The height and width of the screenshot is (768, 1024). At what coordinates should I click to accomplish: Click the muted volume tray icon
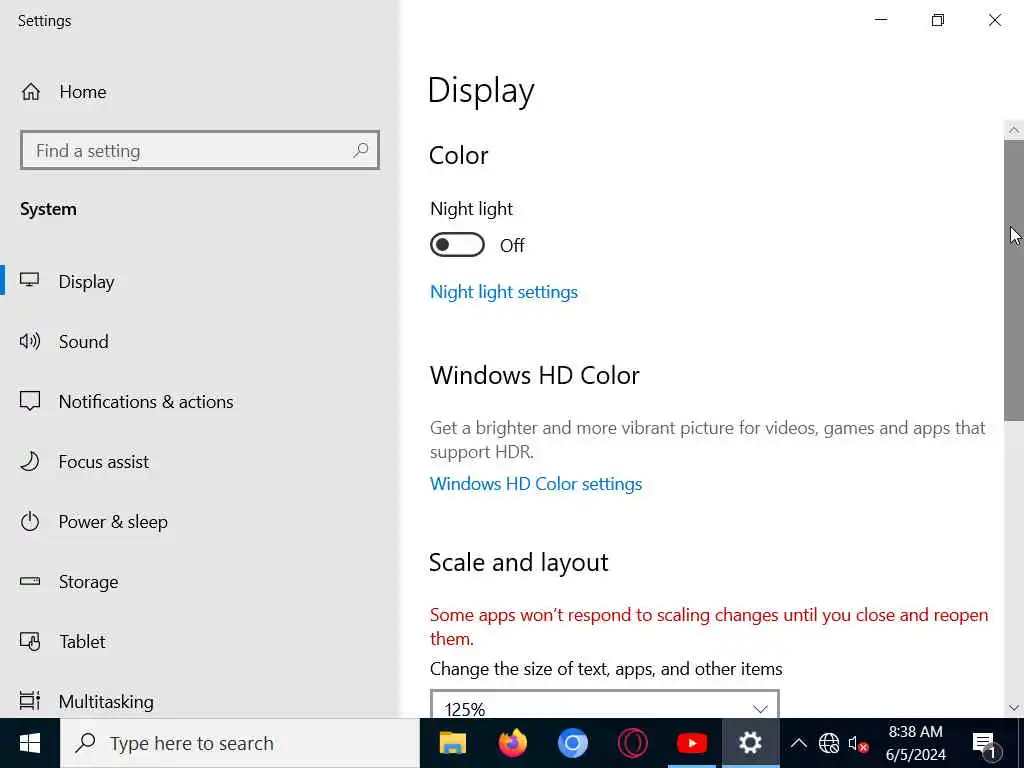[x=857, y=743]
